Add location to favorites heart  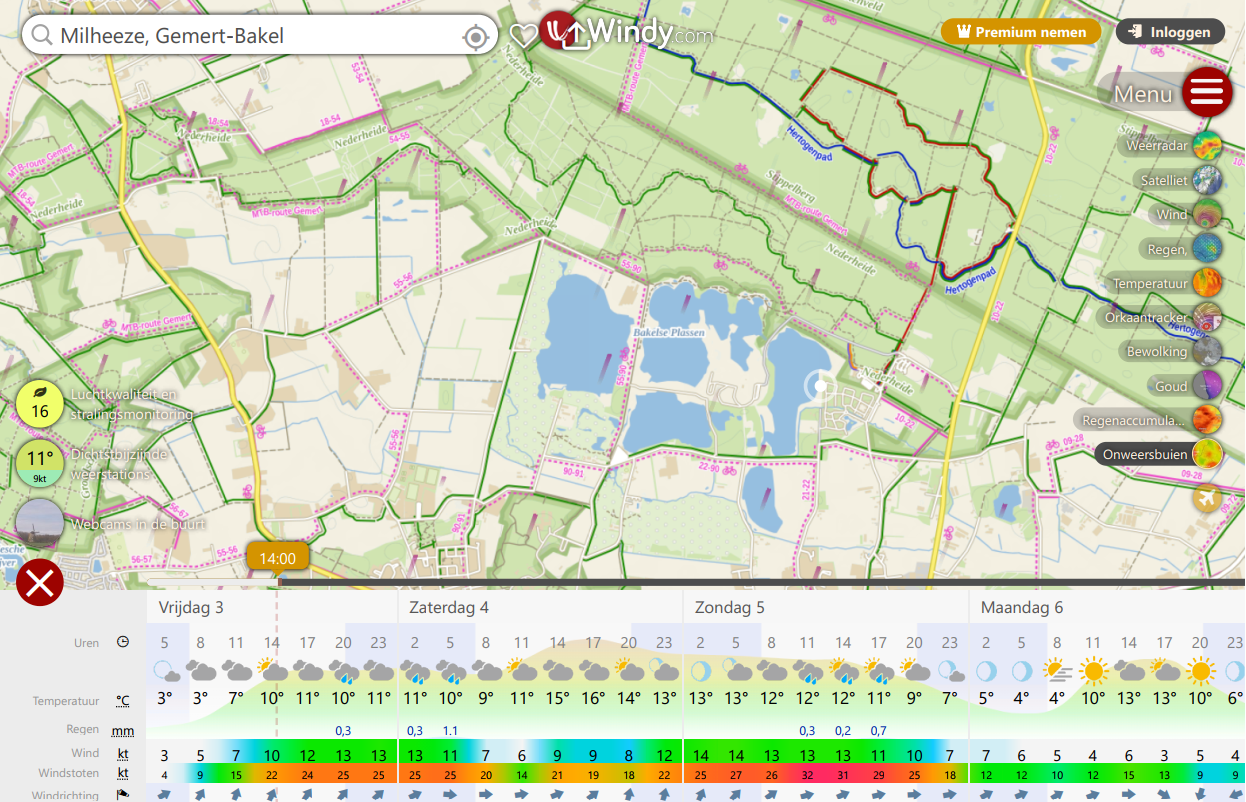[x=523, y=36]
